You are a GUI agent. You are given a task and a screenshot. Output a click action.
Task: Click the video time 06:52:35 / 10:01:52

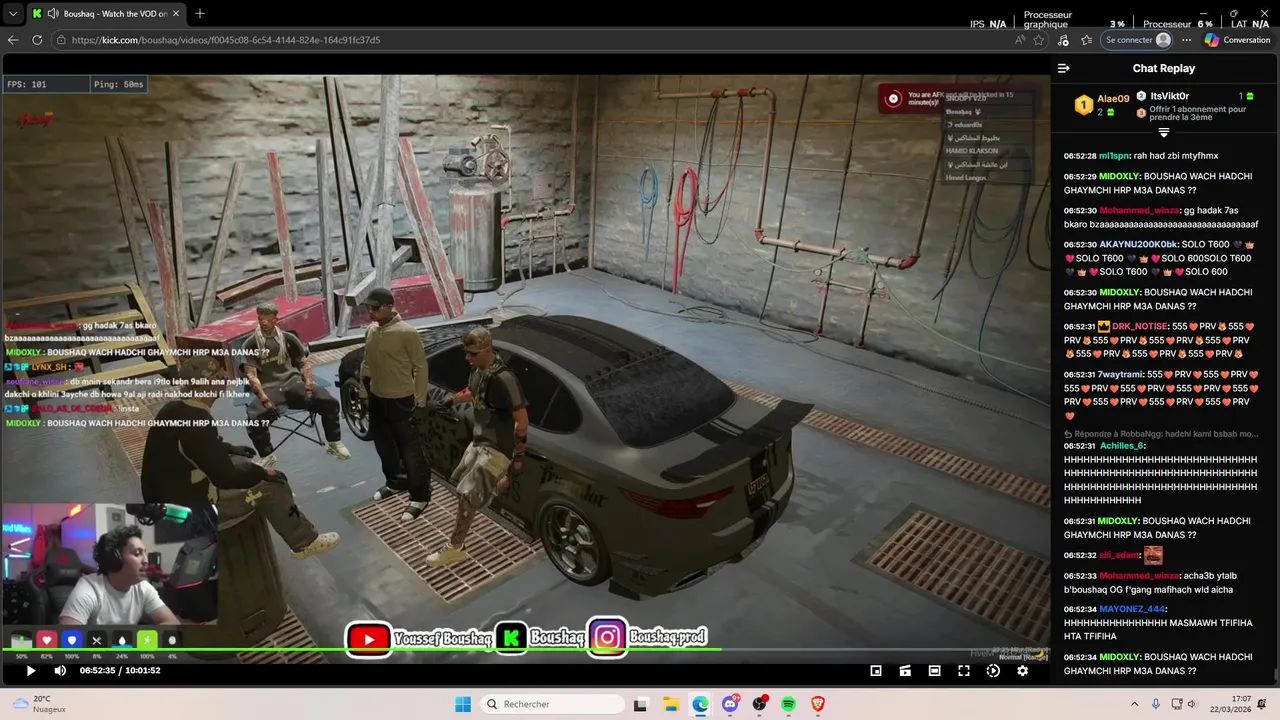[x=120, y=671]
